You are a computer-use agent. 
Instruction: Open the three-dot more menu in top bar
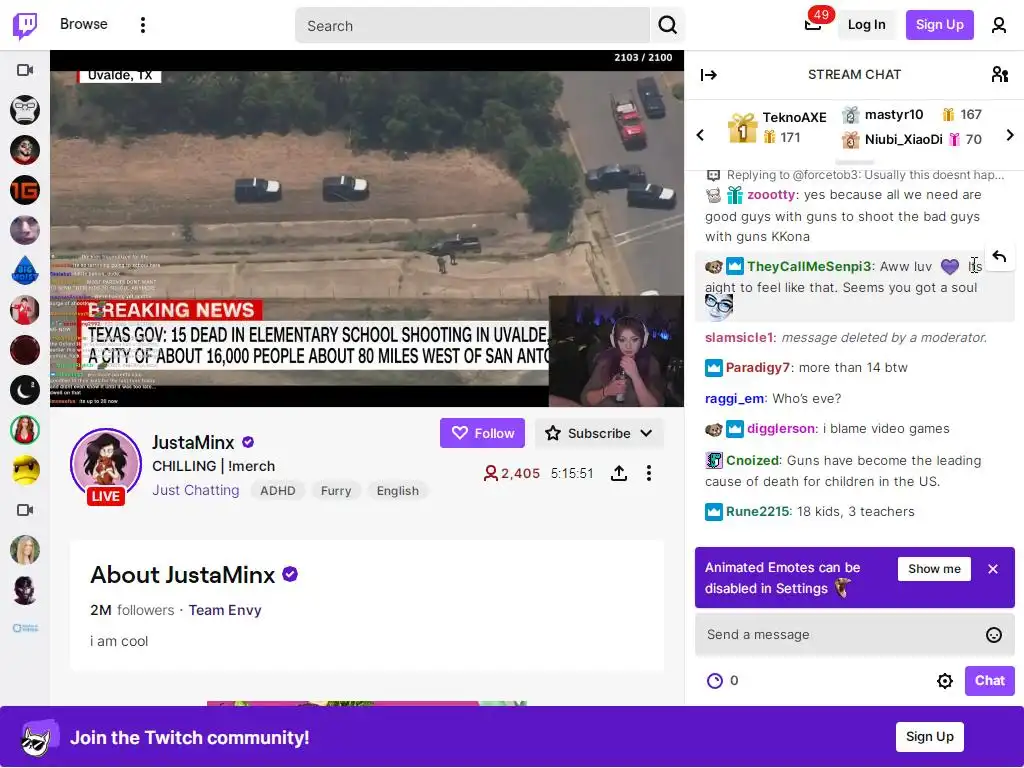point(143,25)
